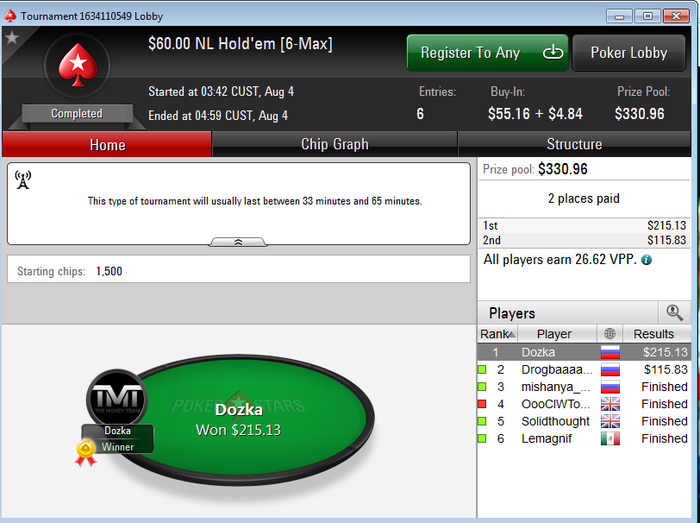Collapse the announcement panel with chevron handle
The height and width of the screenshot is (523, 700).
click(238, 242)
